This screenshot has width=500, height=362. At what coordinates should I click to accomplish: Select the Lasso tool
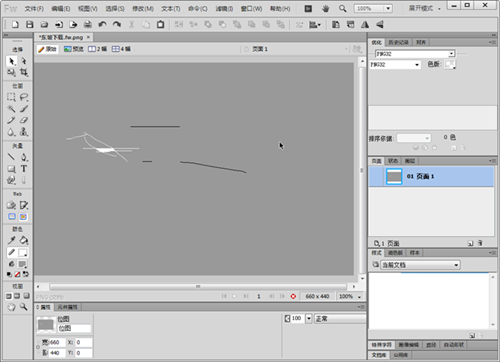point(24,97)
